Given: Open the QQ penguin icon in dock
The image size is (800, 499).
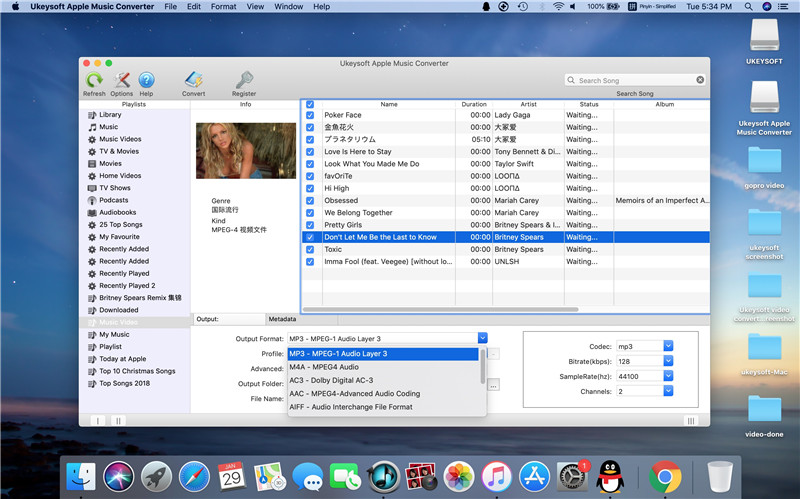Looking at the screenshot, I should [610, 477].
